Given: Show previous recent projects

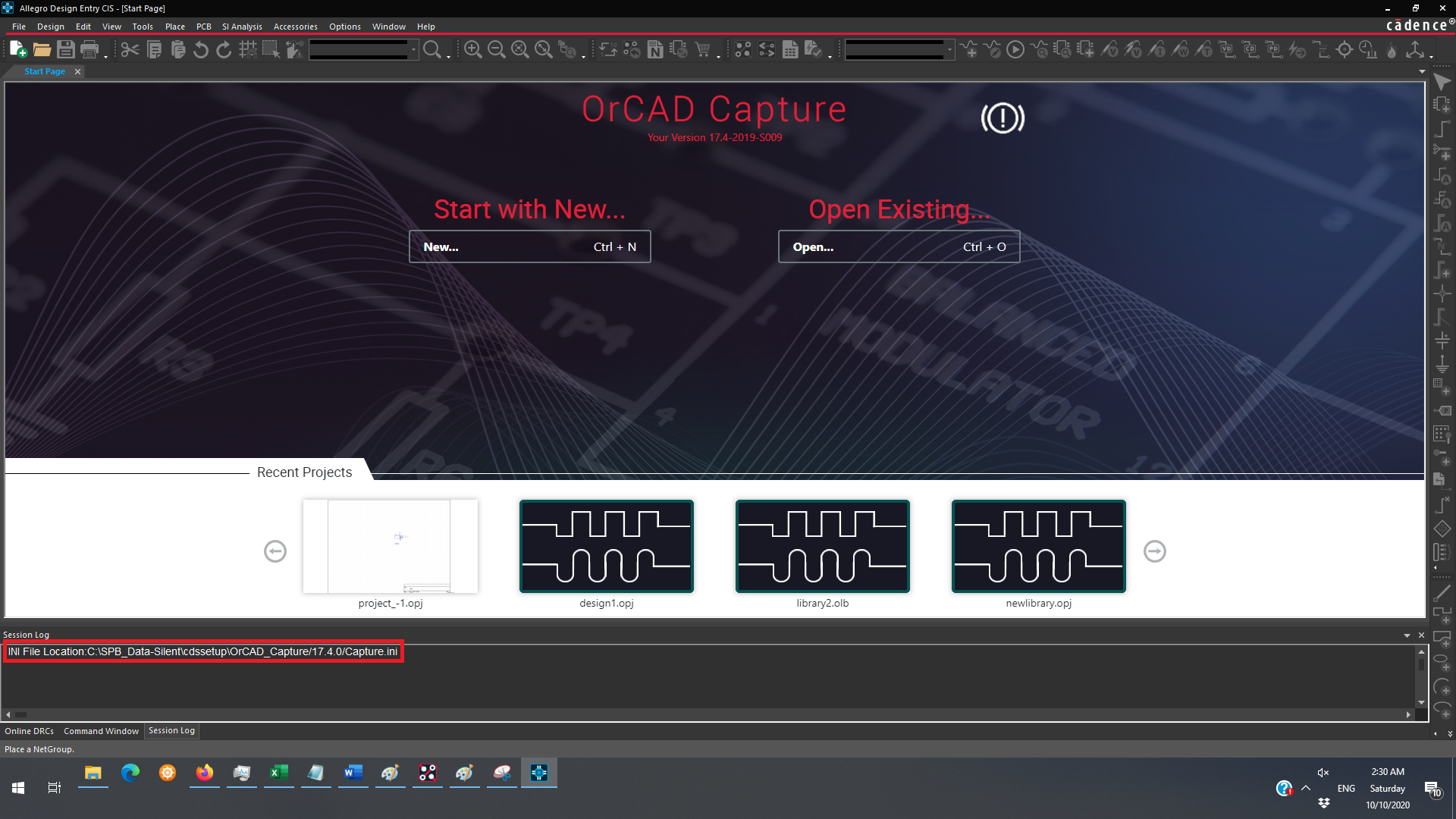Looking at the screenshot, I should click(275, 551).
